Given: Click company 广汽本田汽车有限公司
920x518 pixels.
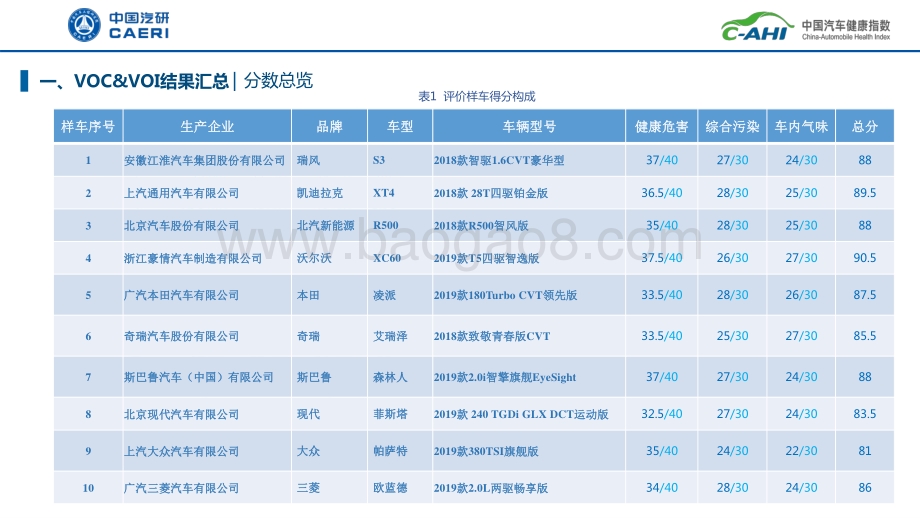Looking at the screenshot, I should (x=181, y=295).
